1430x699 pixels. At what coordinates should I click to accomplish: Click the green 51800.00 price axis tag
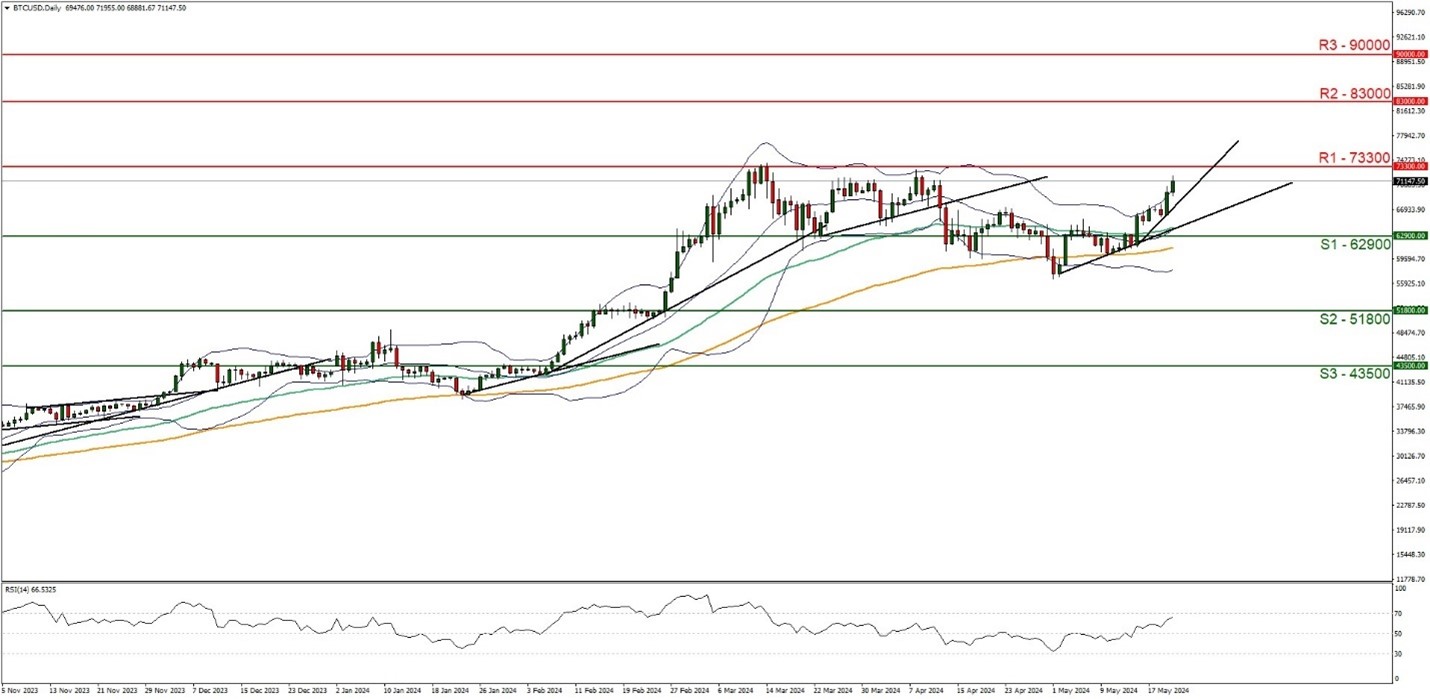click(x=1410, y=310)
